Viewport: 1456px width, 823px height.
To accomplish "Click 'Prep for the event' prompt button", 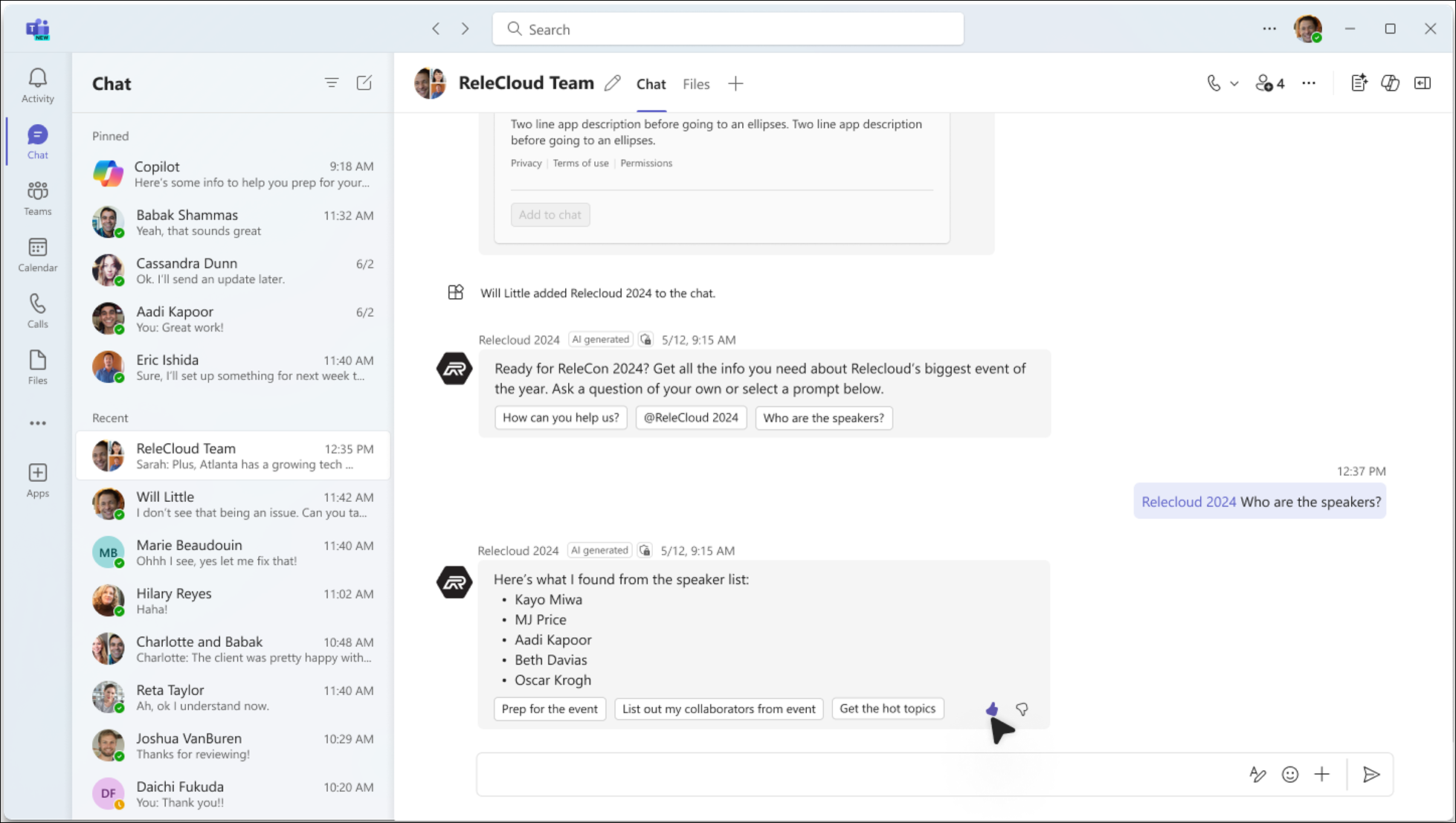I will click(x=549, y=708).
